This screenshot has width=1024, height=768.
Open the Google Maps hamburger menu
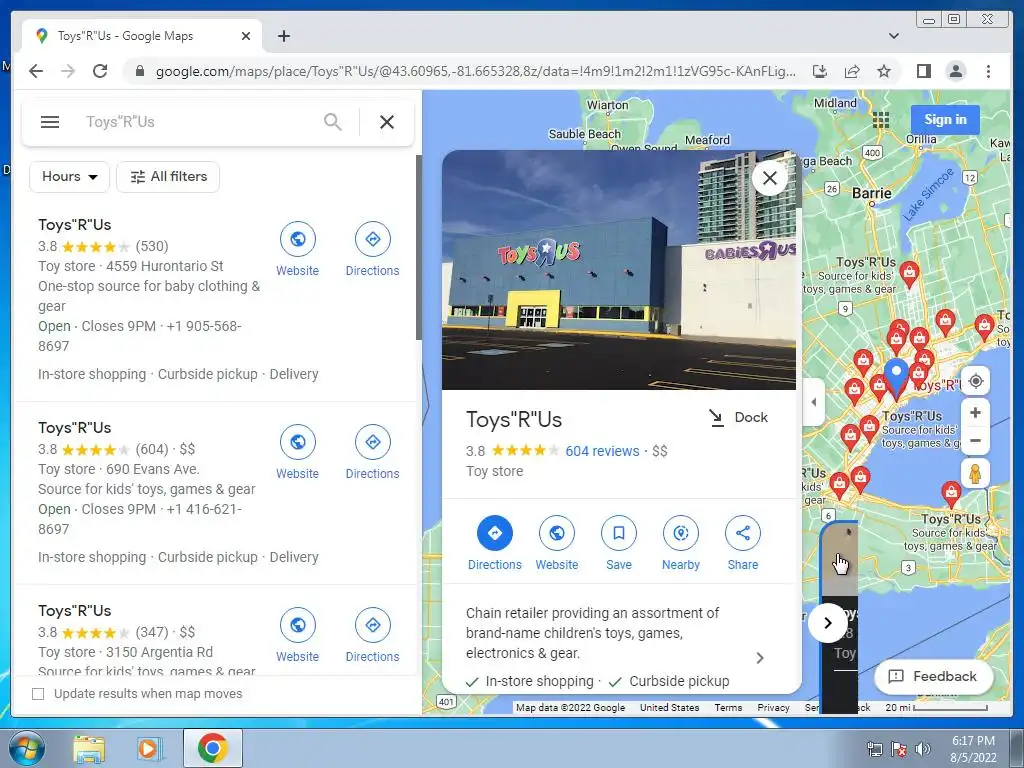click(50, 122)
